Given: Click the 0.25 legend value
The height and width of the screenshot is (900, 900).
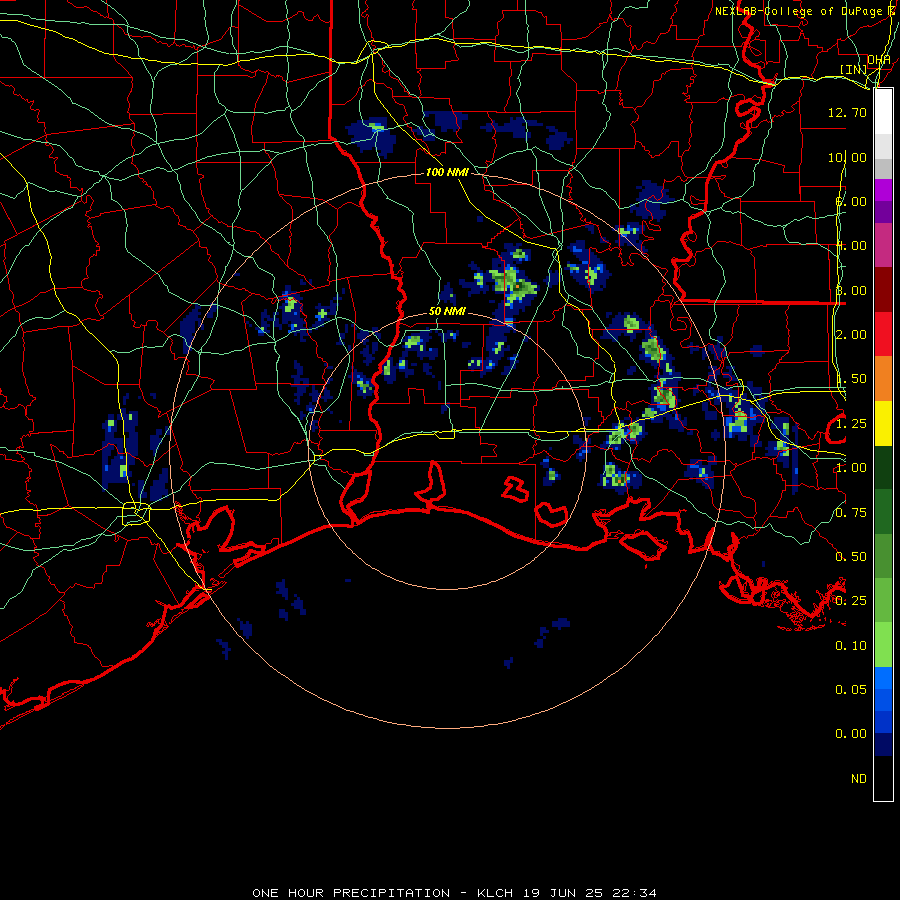Looking at the screenshot, I should (x=851, y=601).
